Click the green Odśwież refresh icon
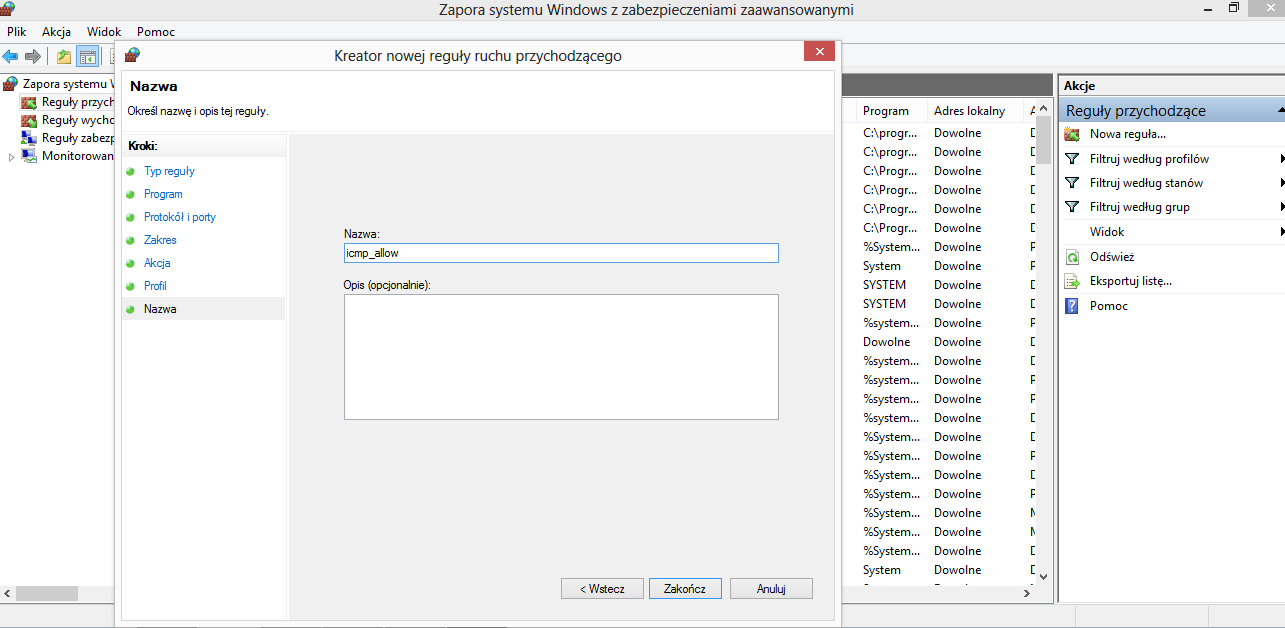This screenshot has width=1285, height=628. [x=1072, y=257]
